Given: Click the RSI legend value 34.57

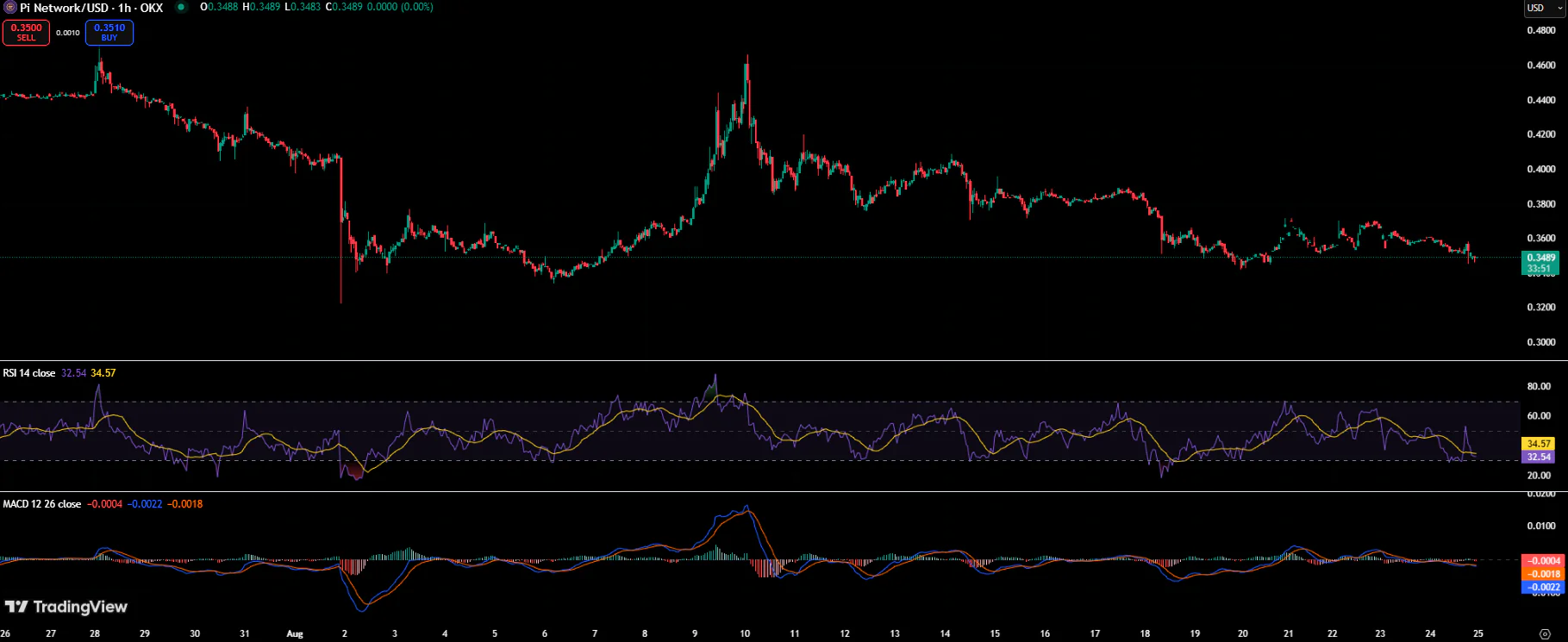Looking at the screenshot, I should click(103, 373).
